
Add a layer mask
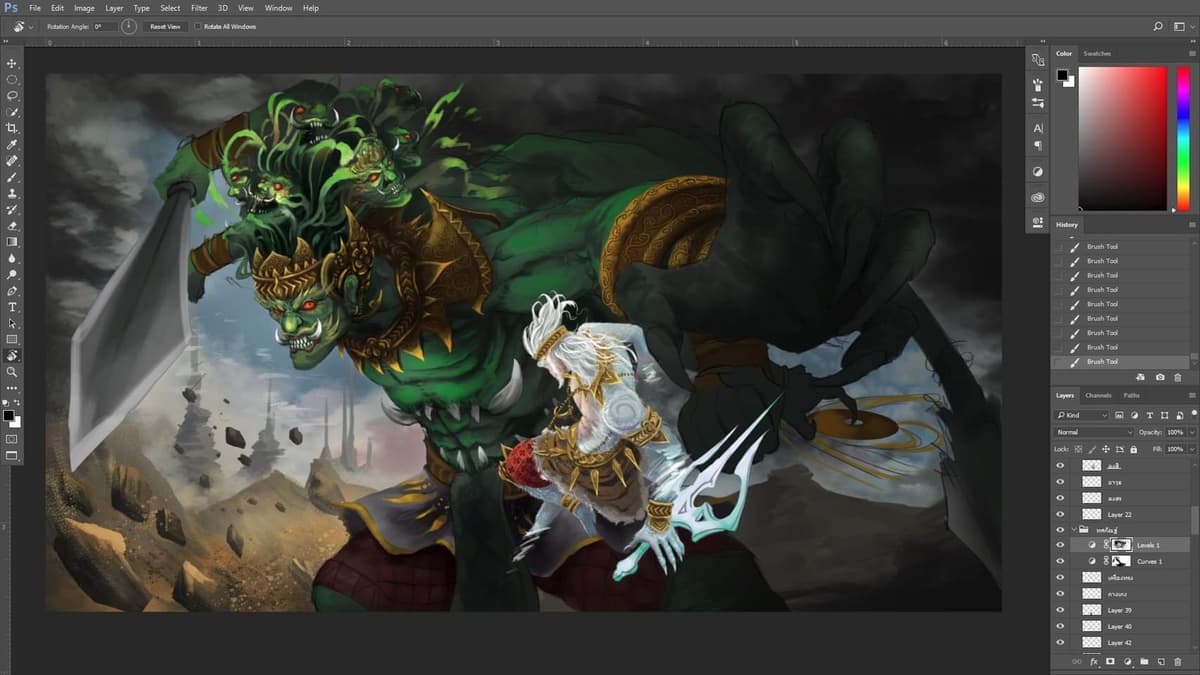pos(1111,661)
